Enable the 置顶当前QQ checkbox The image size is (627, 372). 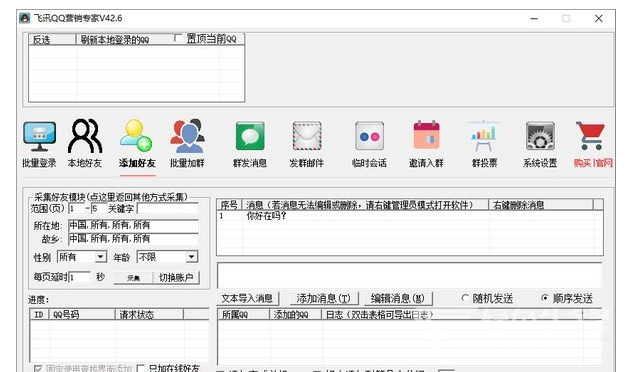[x=178, y=38]
